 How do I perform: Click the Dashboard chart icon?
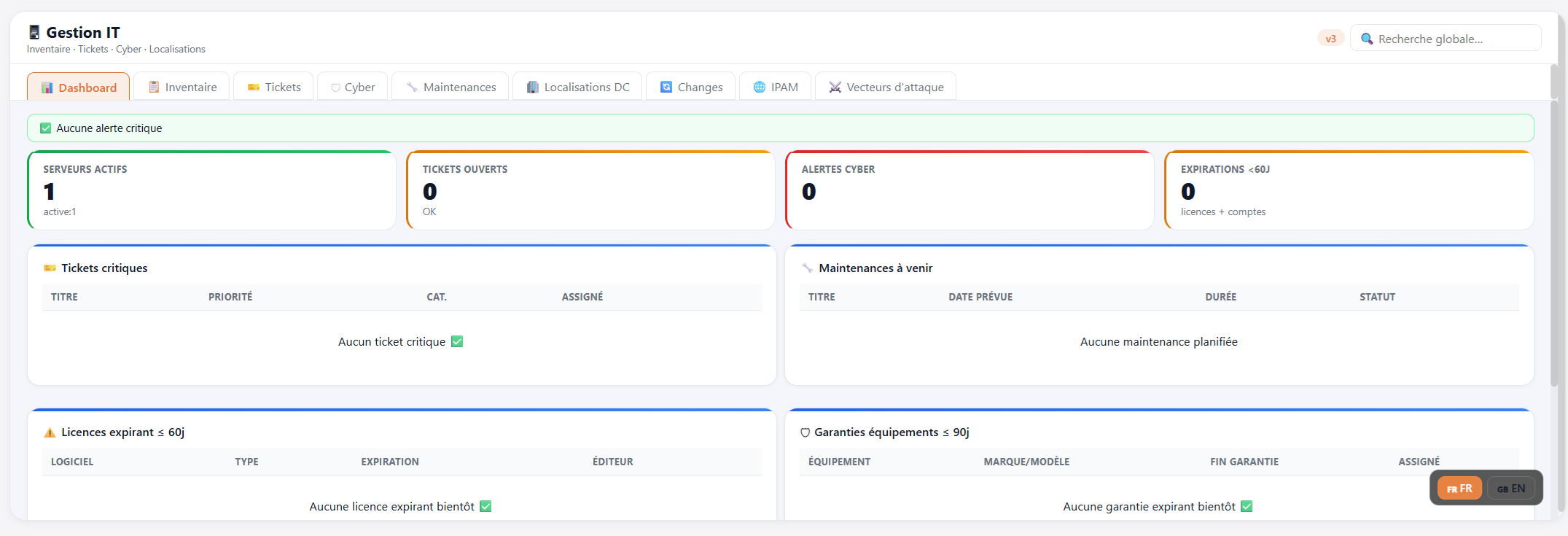coord(47,88)
